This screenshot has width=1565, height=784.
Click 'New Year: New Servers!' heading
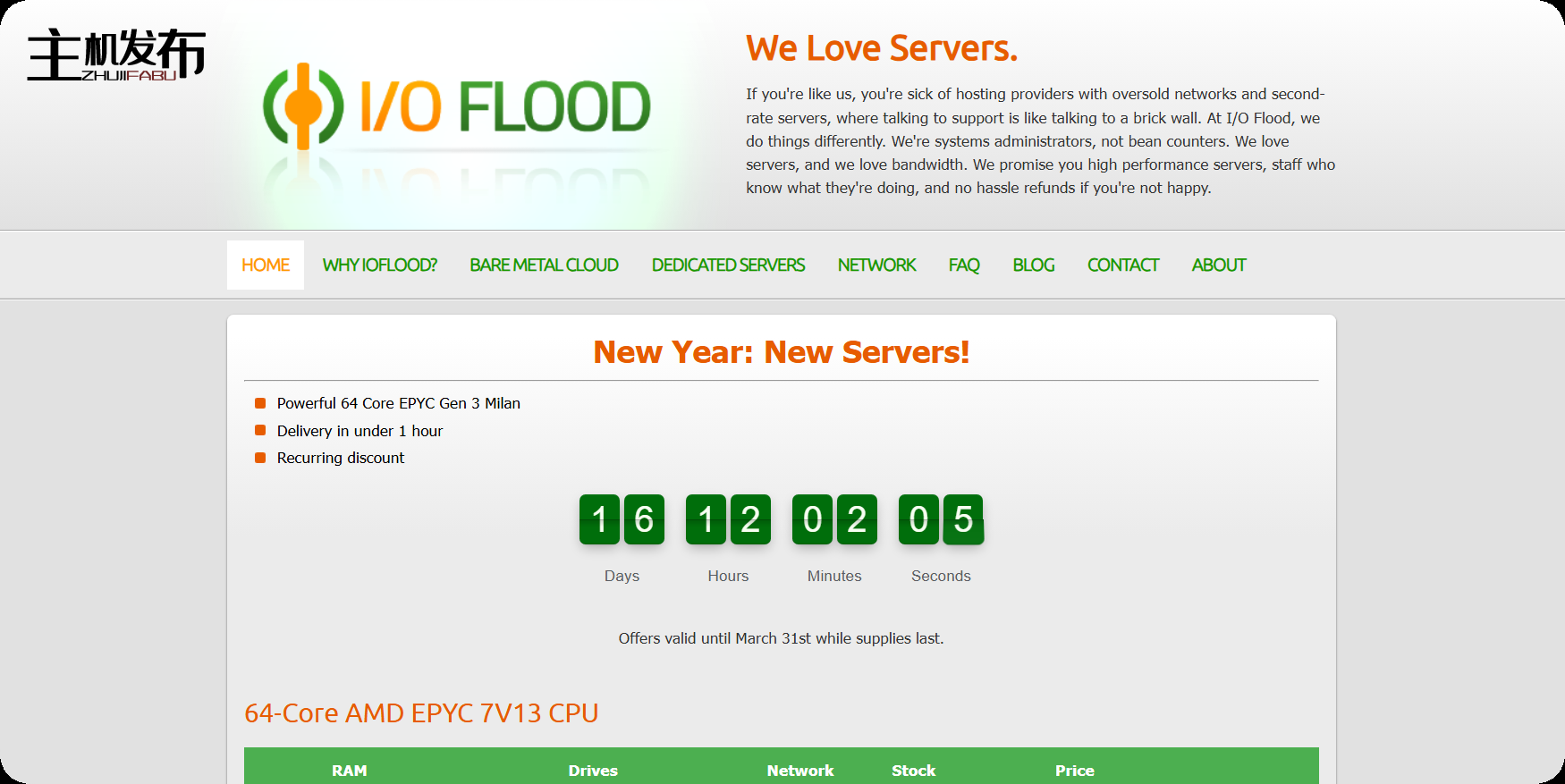(782, 352)
